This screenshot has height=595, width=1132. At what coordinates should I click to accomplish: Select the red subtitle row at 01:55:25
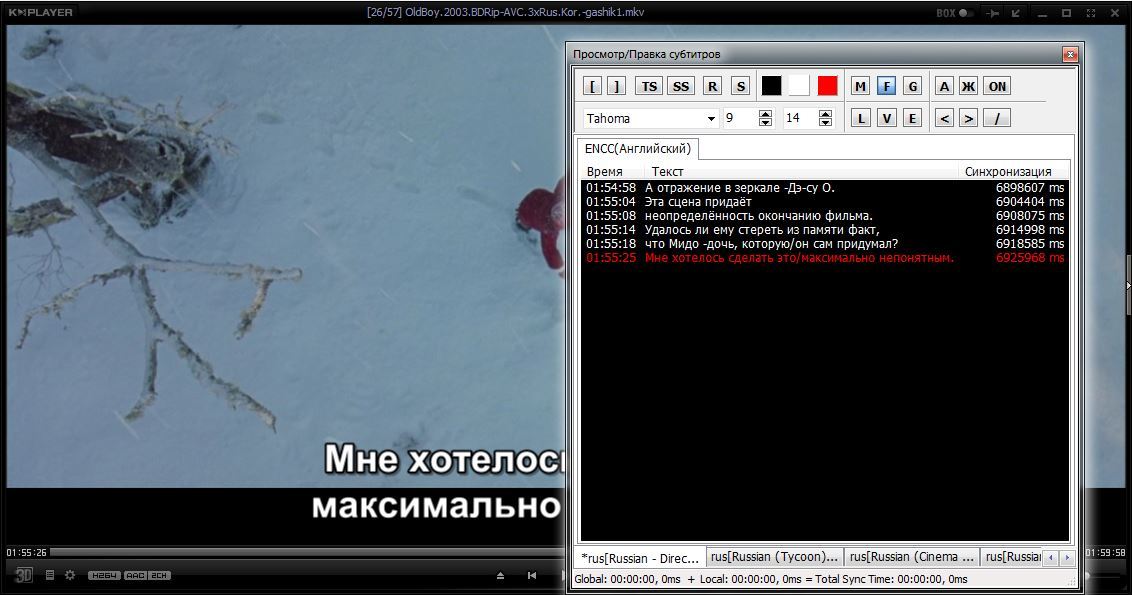click(824, 258)
